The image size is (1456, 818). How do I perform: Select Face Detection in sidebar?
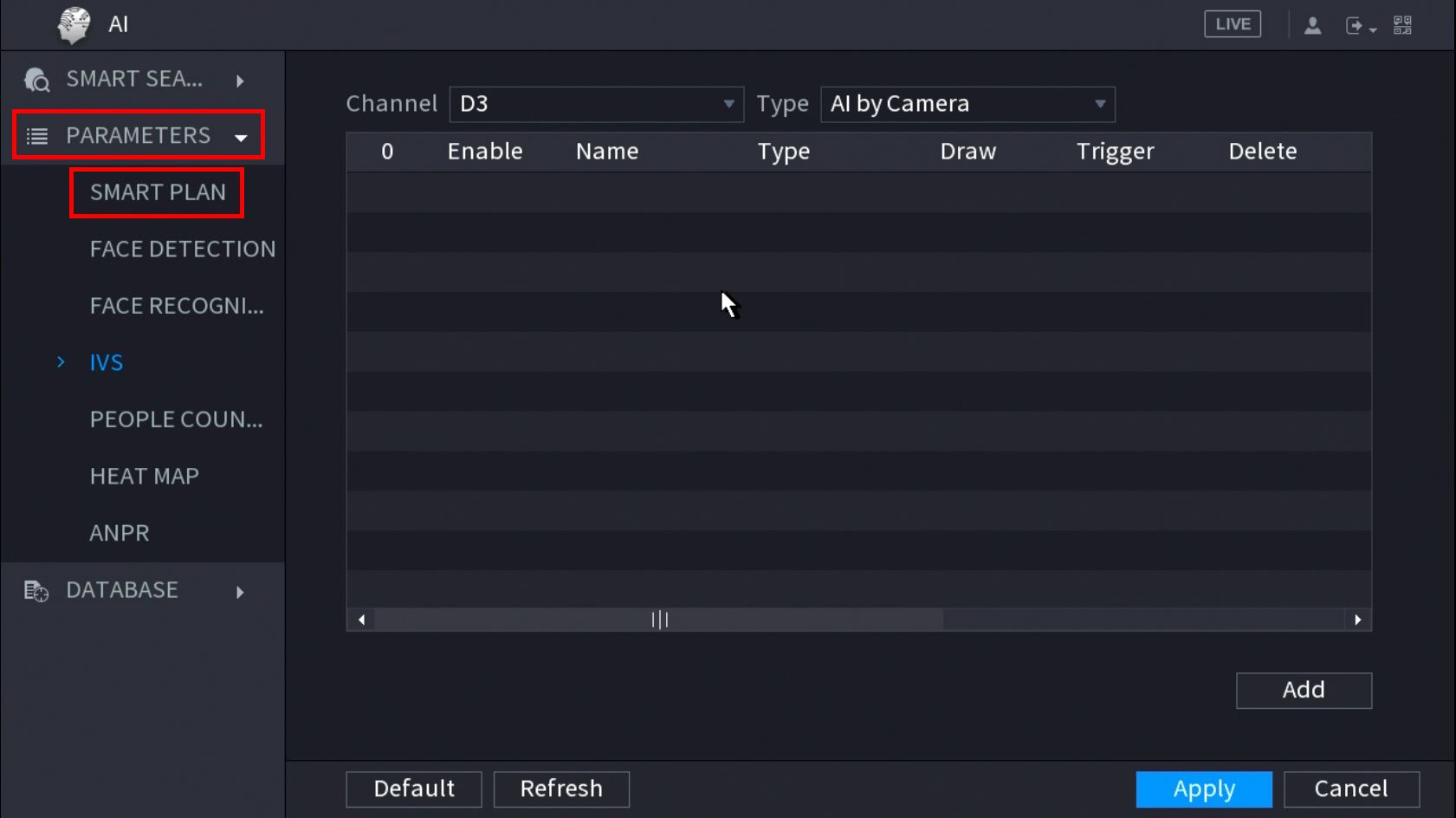coord(182,250)
